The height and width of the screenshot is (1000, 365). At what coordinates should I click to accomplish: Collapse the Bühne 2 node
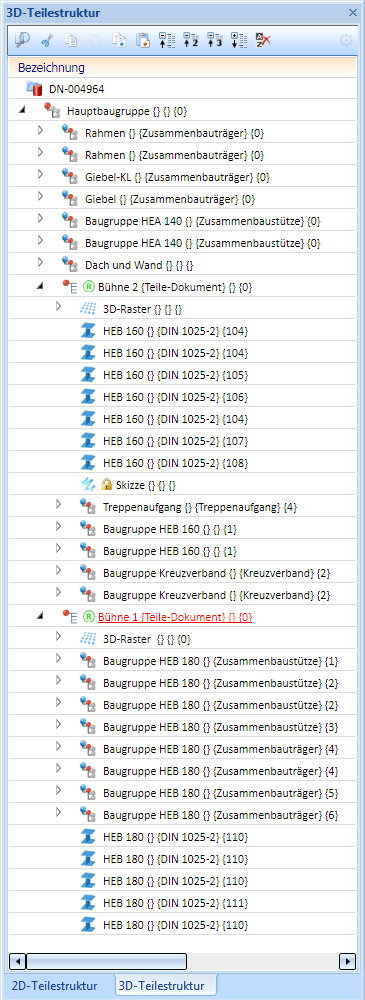coord(40,287)
